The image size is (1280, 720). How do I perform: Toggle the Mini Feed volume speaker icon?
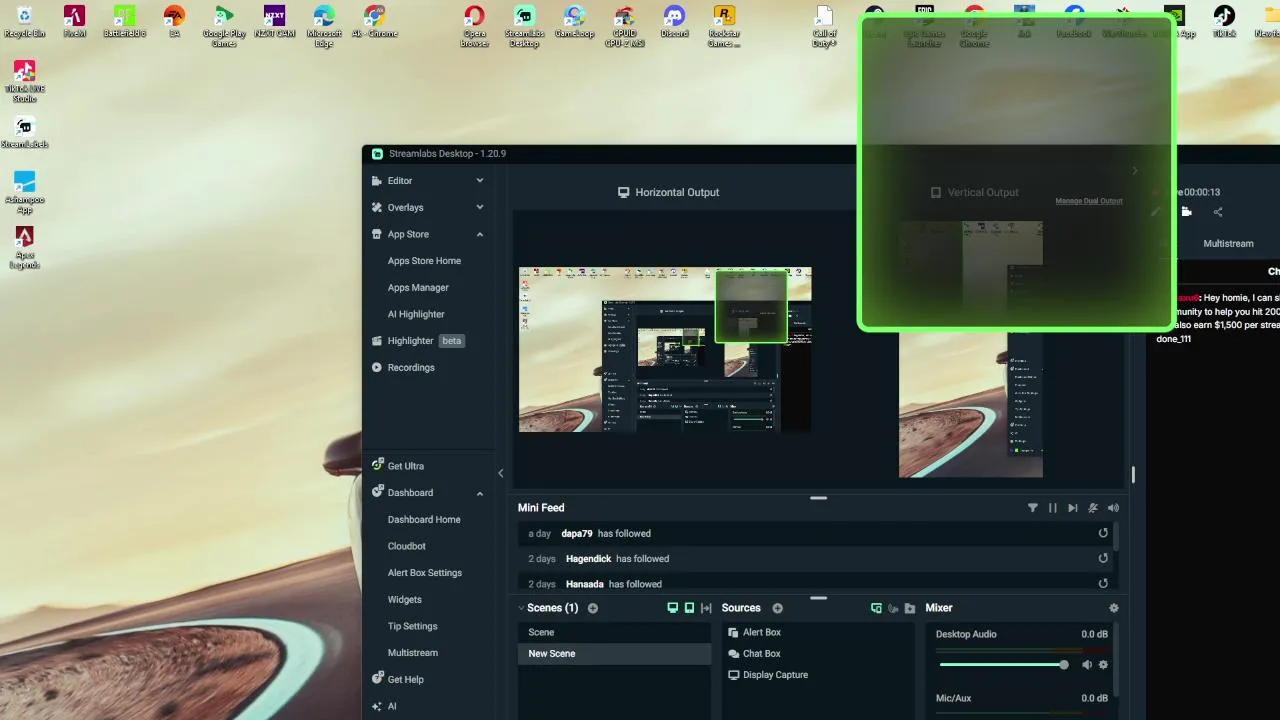click(x=1113, y=508)
